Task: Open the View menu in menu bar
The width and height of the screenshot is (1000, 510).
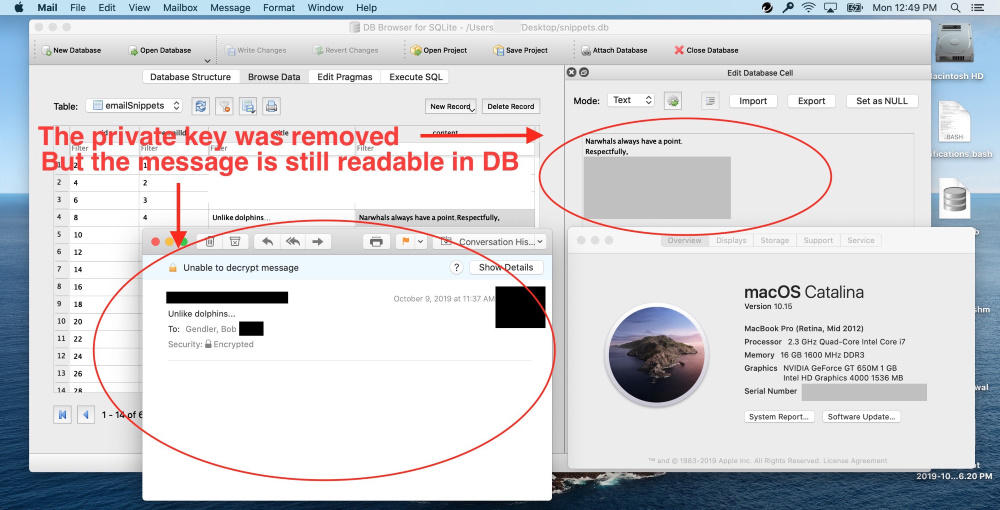Action: 139,8
